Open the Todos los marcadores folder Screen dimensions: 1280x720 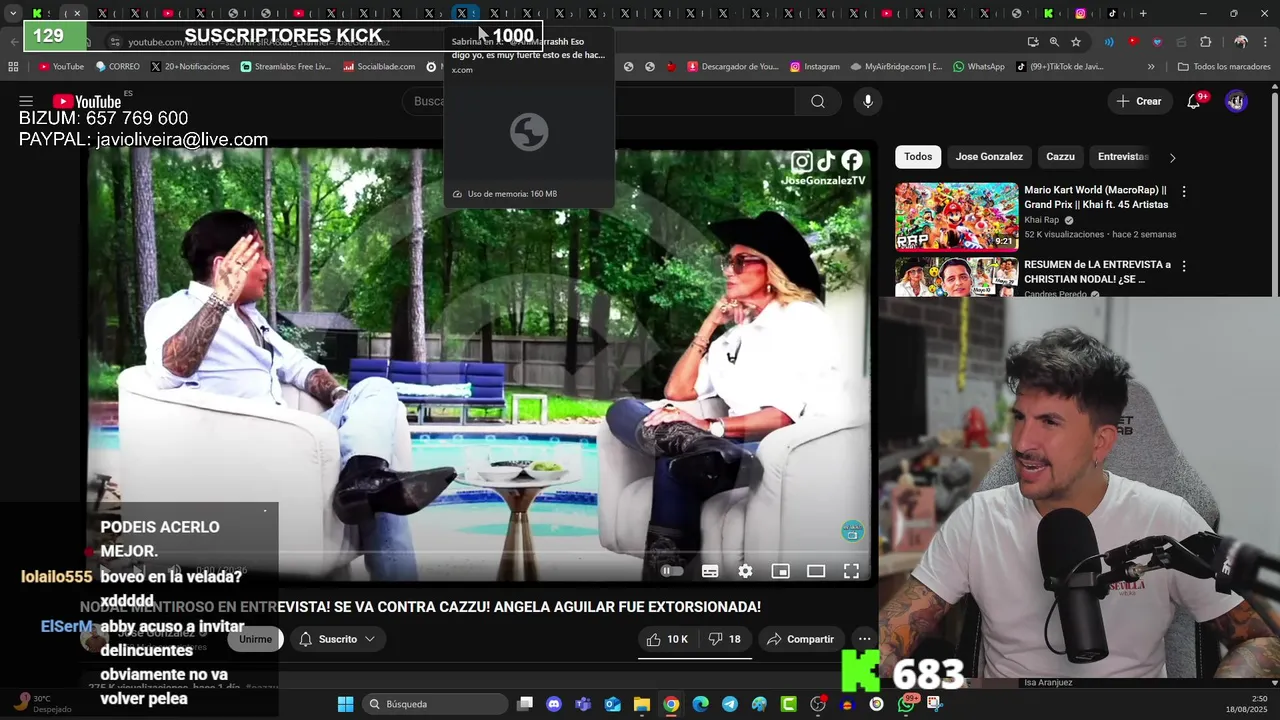(1224, 67)
